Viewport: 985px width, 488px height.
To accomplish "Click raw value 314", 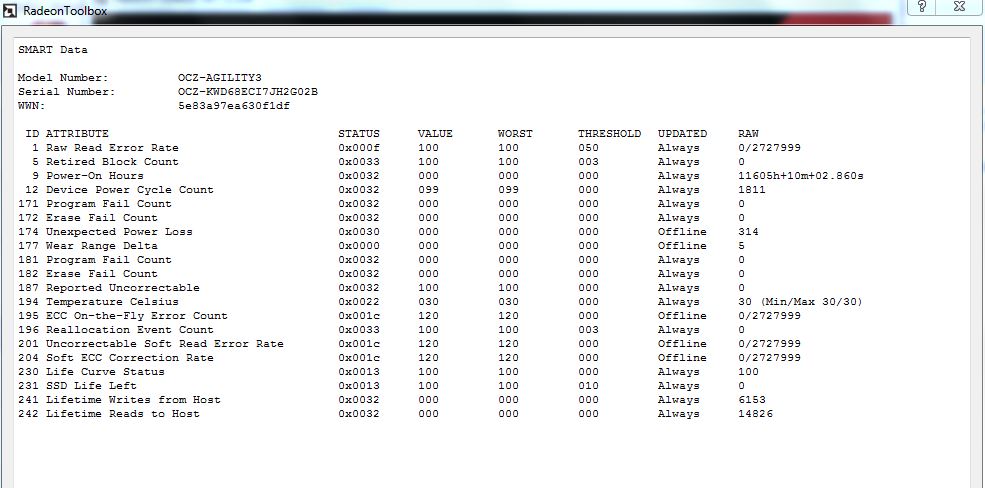I will (748, 232).
